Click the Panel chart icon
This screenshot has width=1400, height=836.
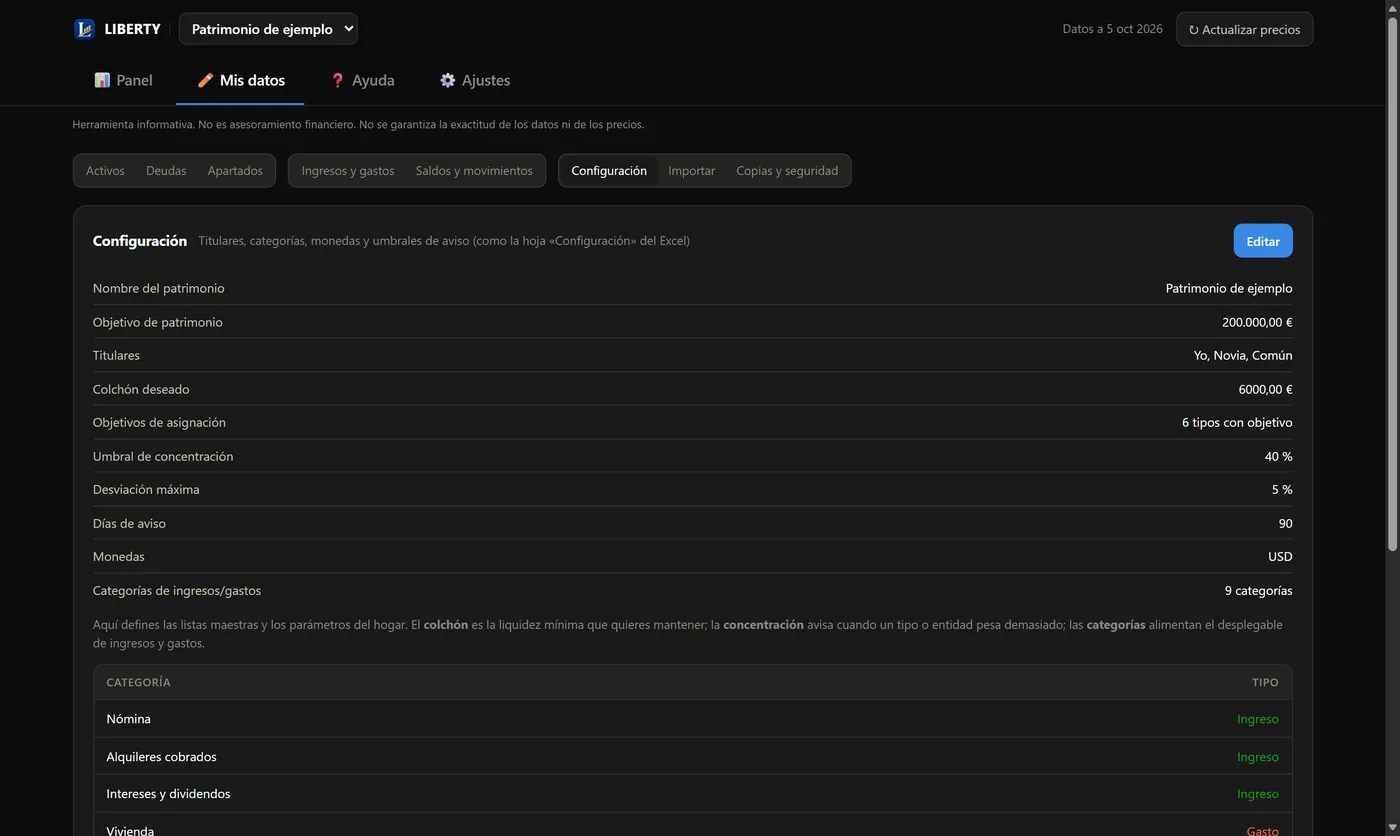[102, 80]
